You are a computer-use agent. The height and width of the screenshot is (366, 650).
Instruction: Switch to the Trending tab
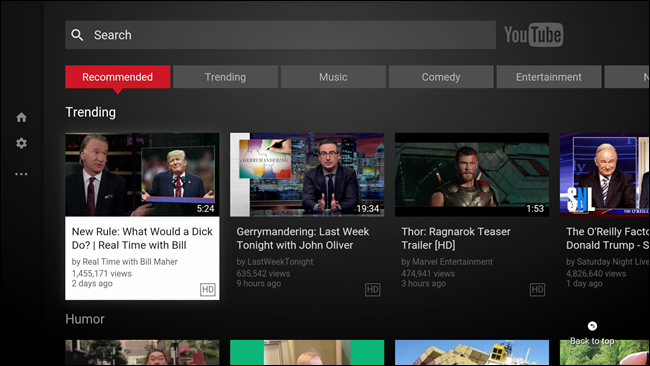[226, 77]
